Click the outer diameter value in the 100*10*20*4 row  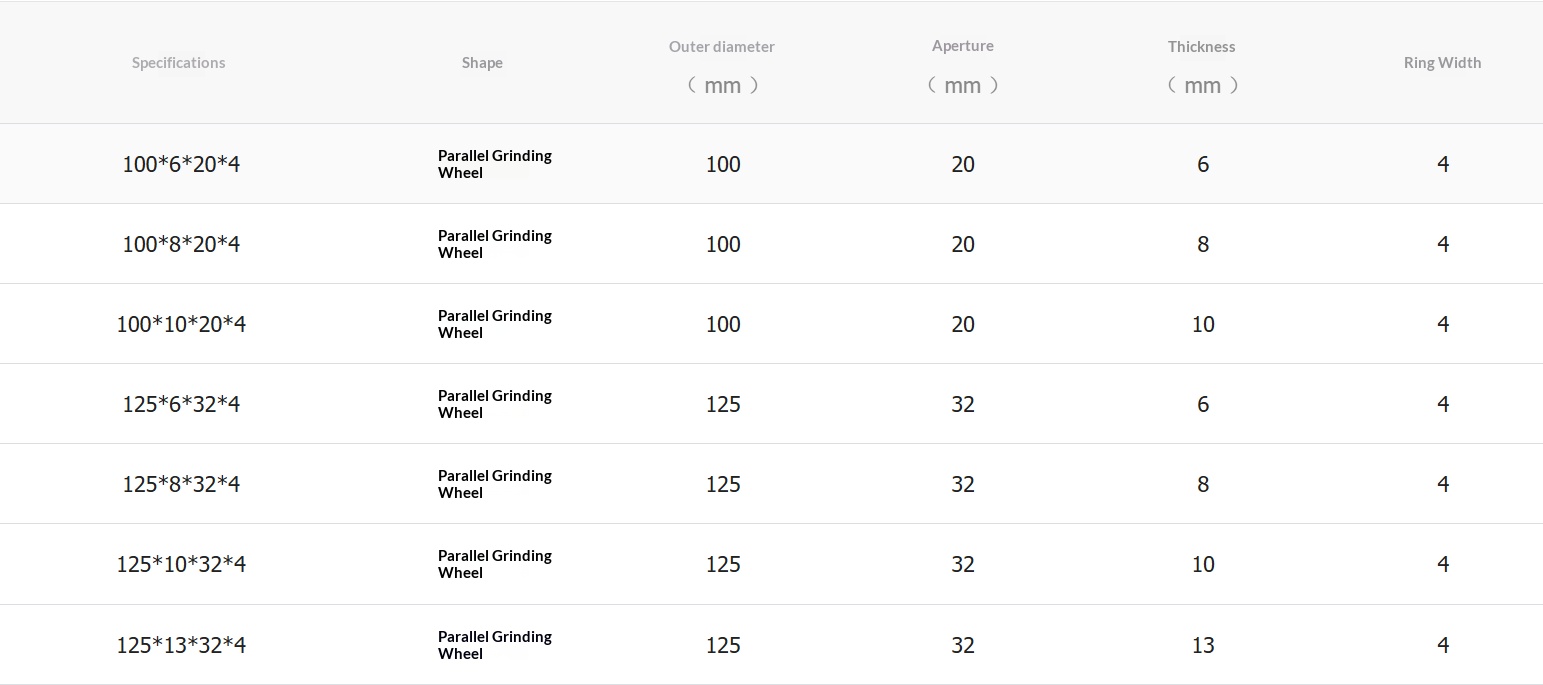[x=723, y=324]
